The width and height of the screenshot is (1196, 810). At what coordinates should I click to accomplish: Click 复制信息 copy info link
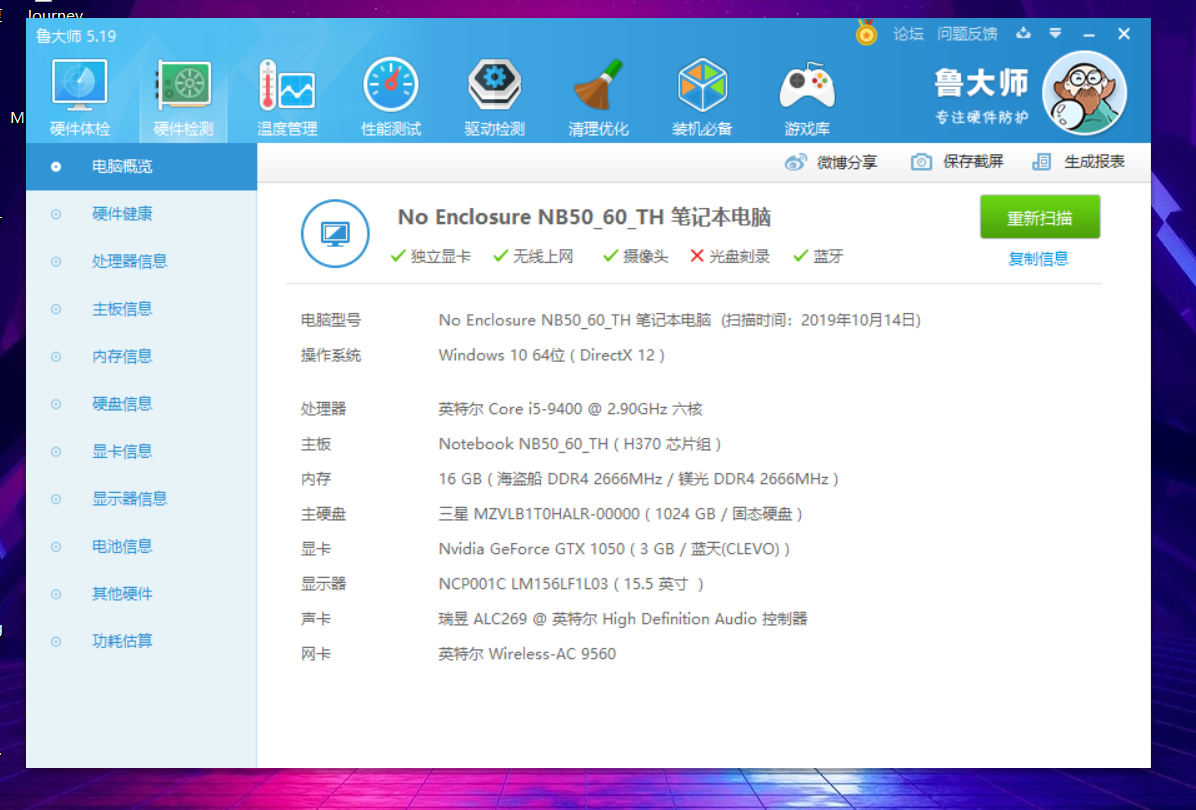click(x=1038, y=259)
